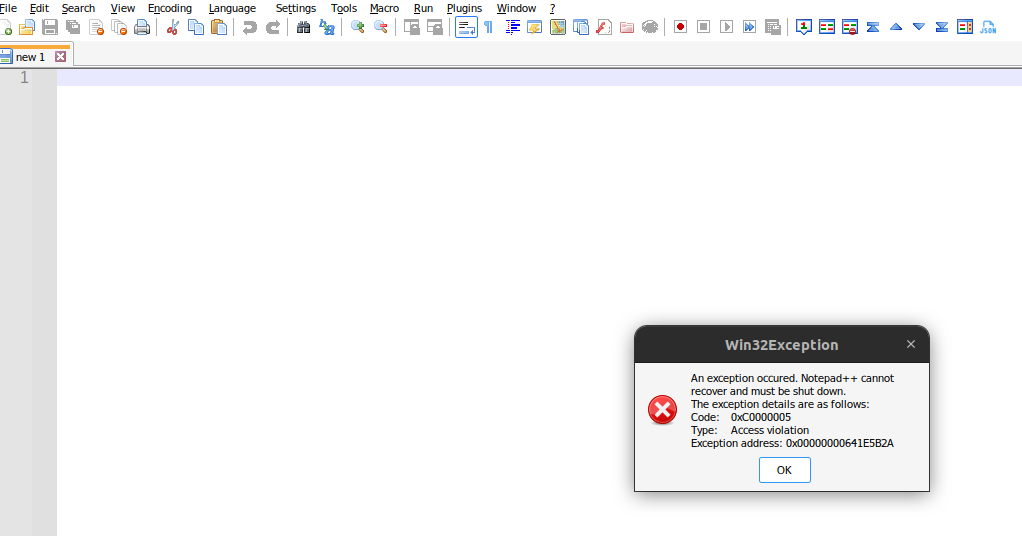This screenshot has height=536, width=1022.
Task: Open the Language menu
Action: (232, 8)
